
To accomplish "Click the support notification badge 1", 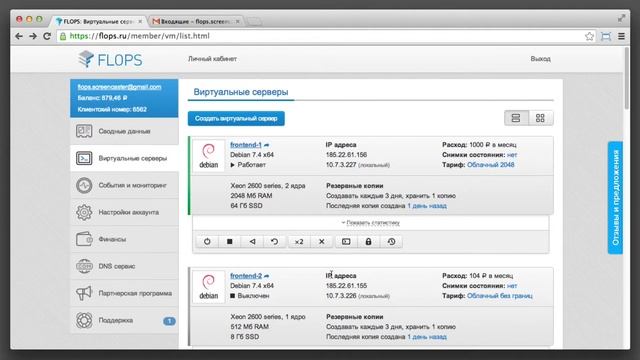I will point(169,321).
